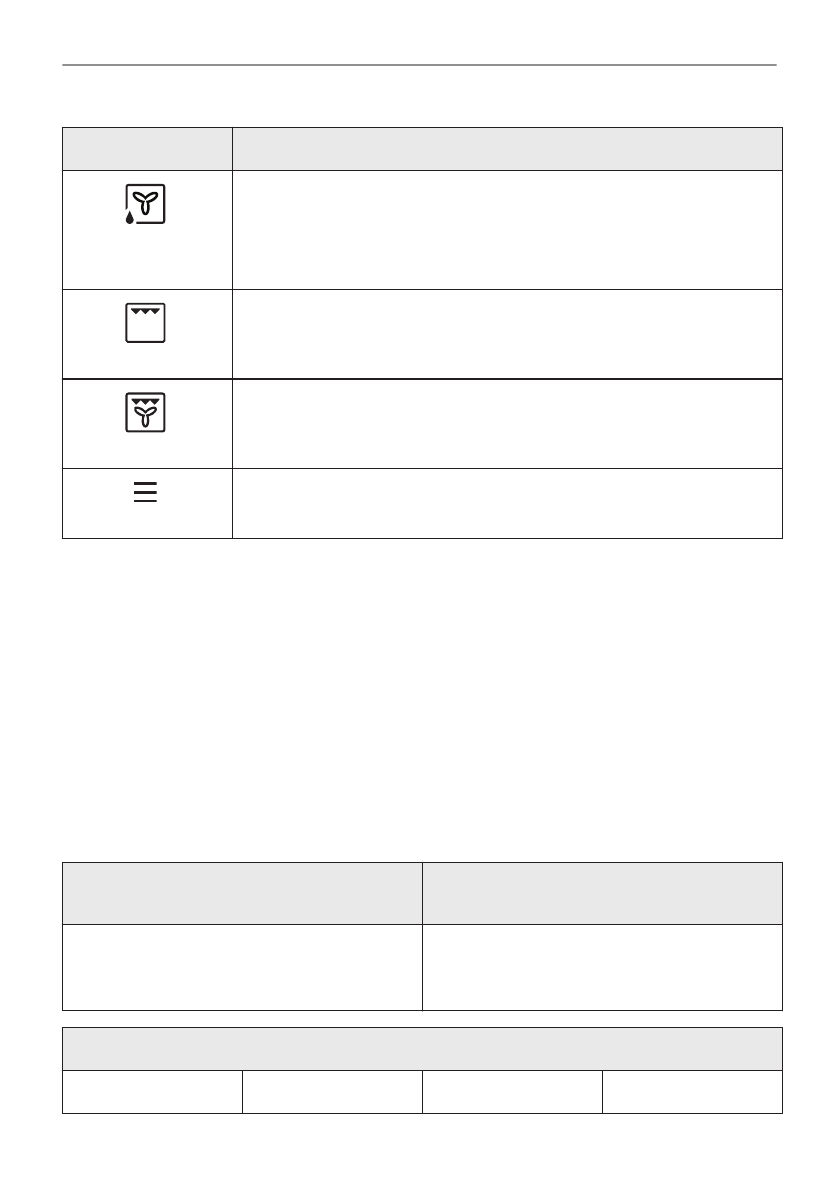The height and width of the screenshot is (1191, 839).
Task: Select the grill icon with three triangles
Action: pos(147,323)
